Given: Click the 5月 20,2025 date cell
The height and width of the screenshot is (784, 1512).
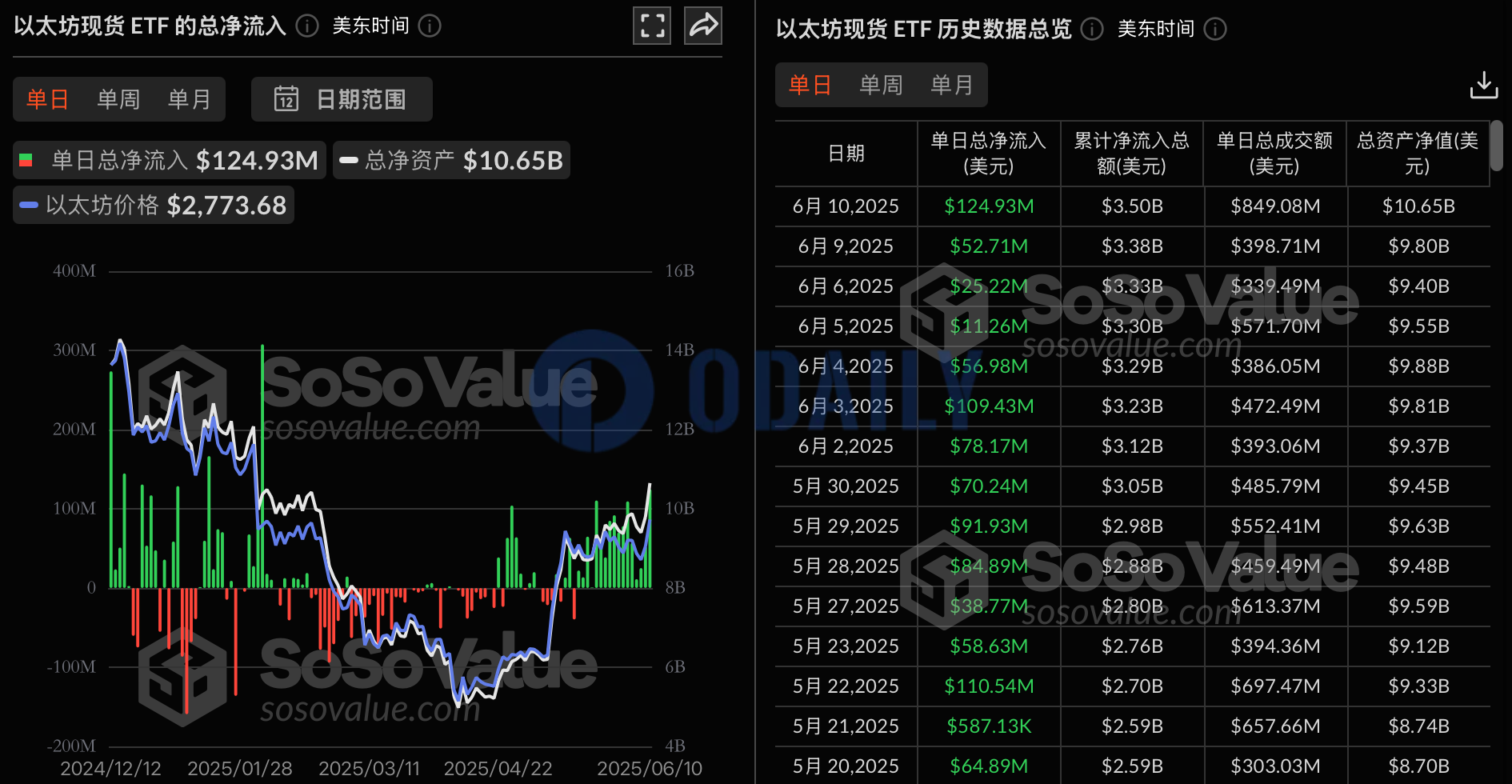Looking at the screenshot, I should click(846, 766).
